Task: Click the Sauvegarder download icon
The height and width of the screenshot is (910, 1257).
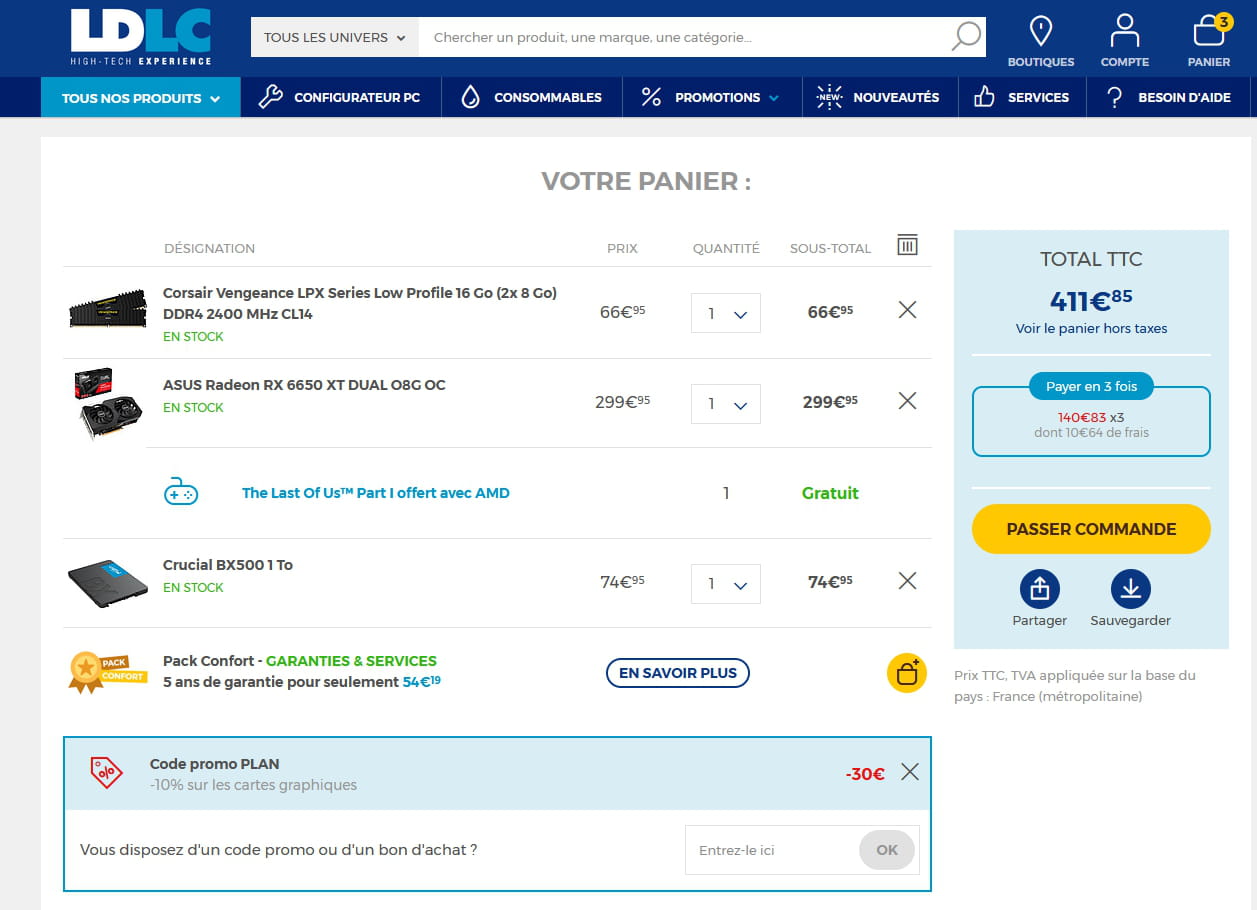Action: click(1130, 589)
